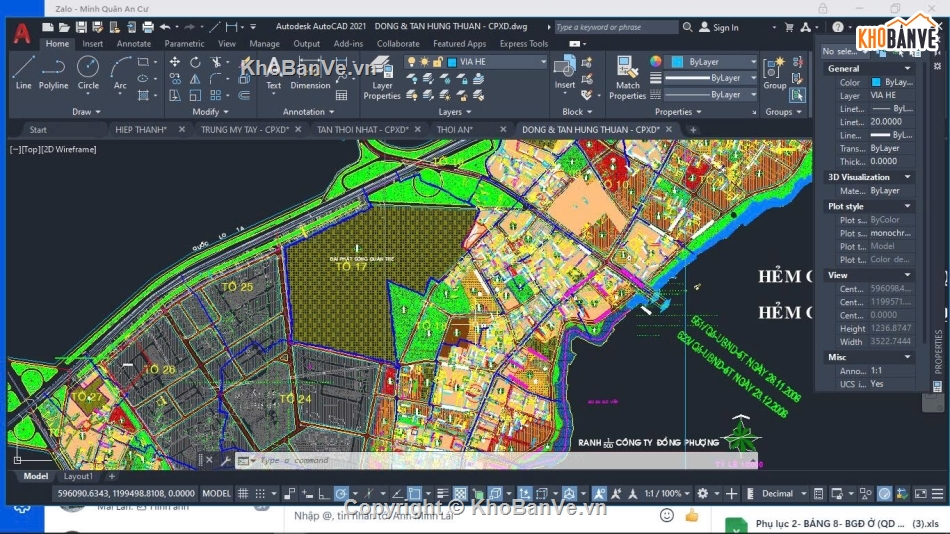Click the Hatch tool icon

pos(144,95)
